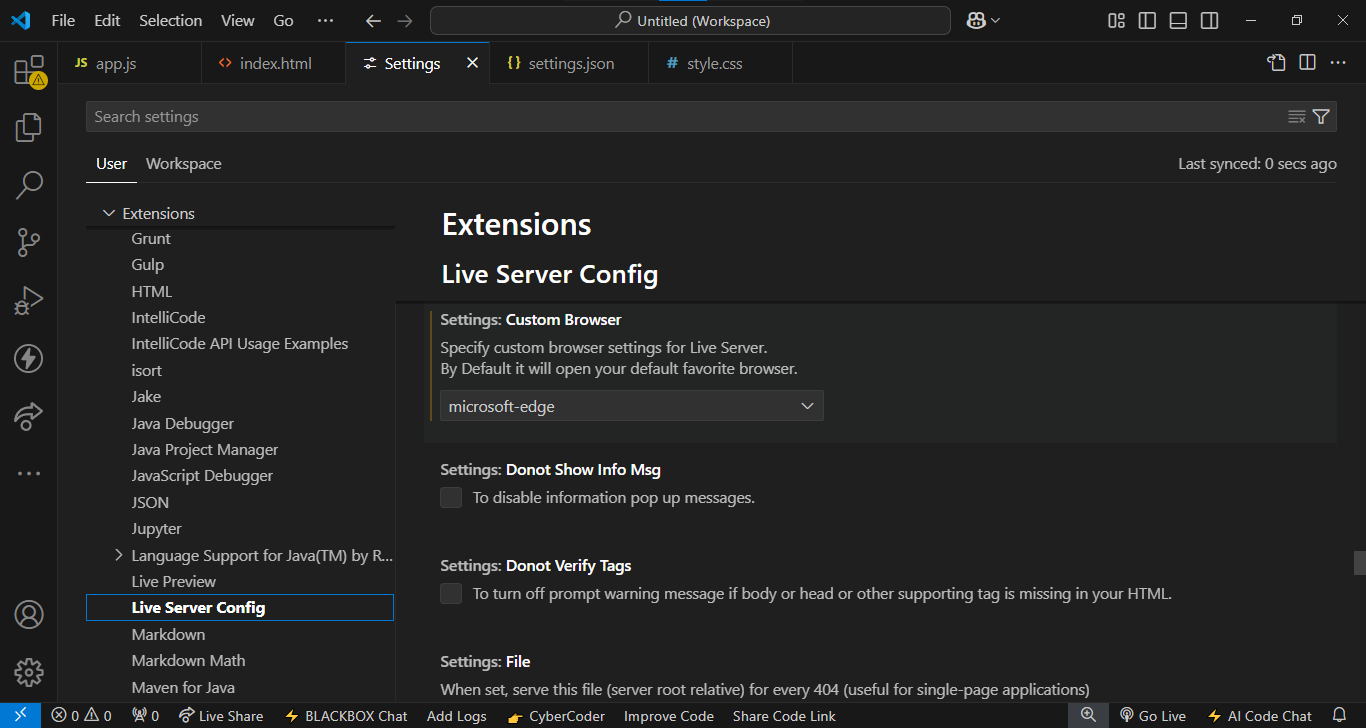Select the Workspace settings scope
The width and height of the screenshot is (1366, 728).
point(184,164)
